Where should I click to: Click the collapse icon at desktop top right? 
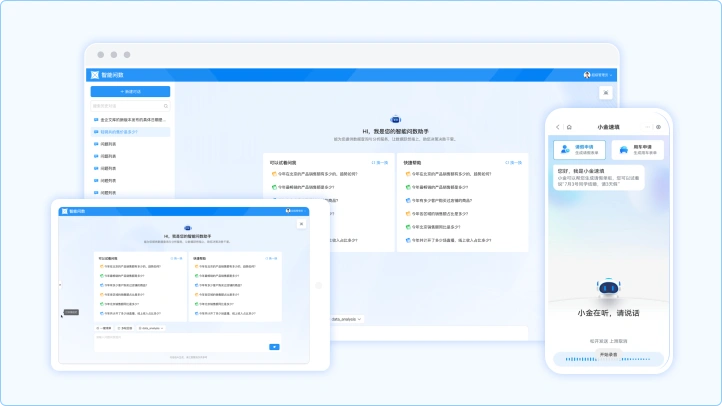coord(604,93)
